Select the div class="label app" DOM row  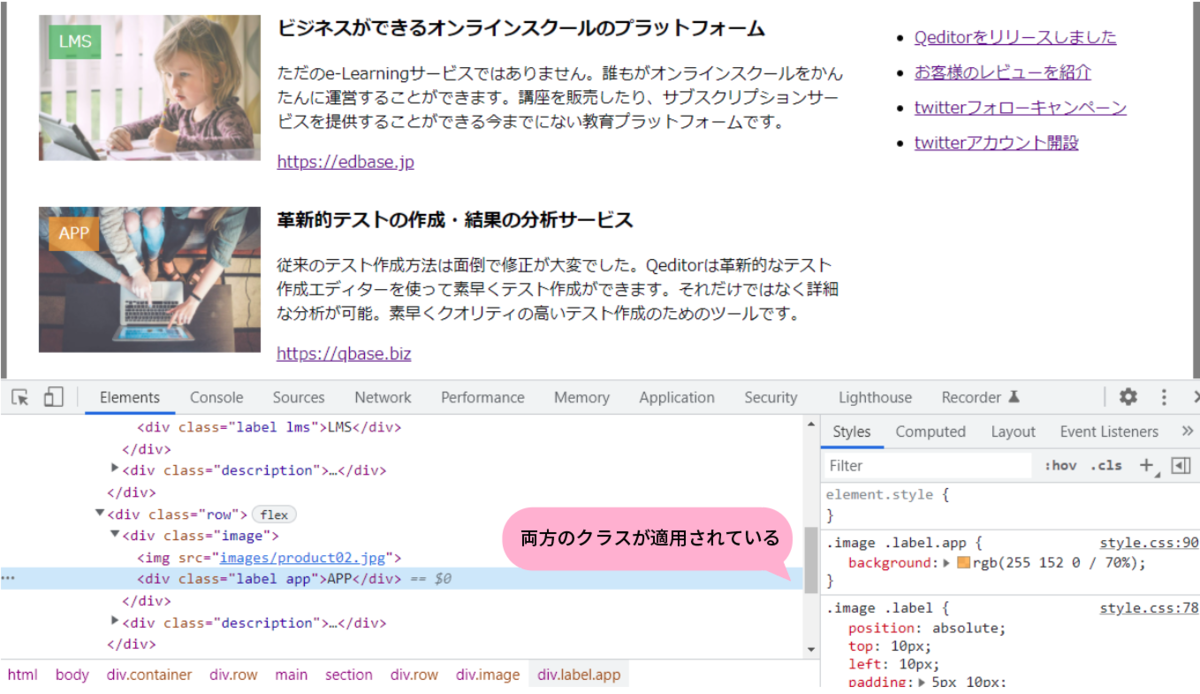tap(400, 578)
